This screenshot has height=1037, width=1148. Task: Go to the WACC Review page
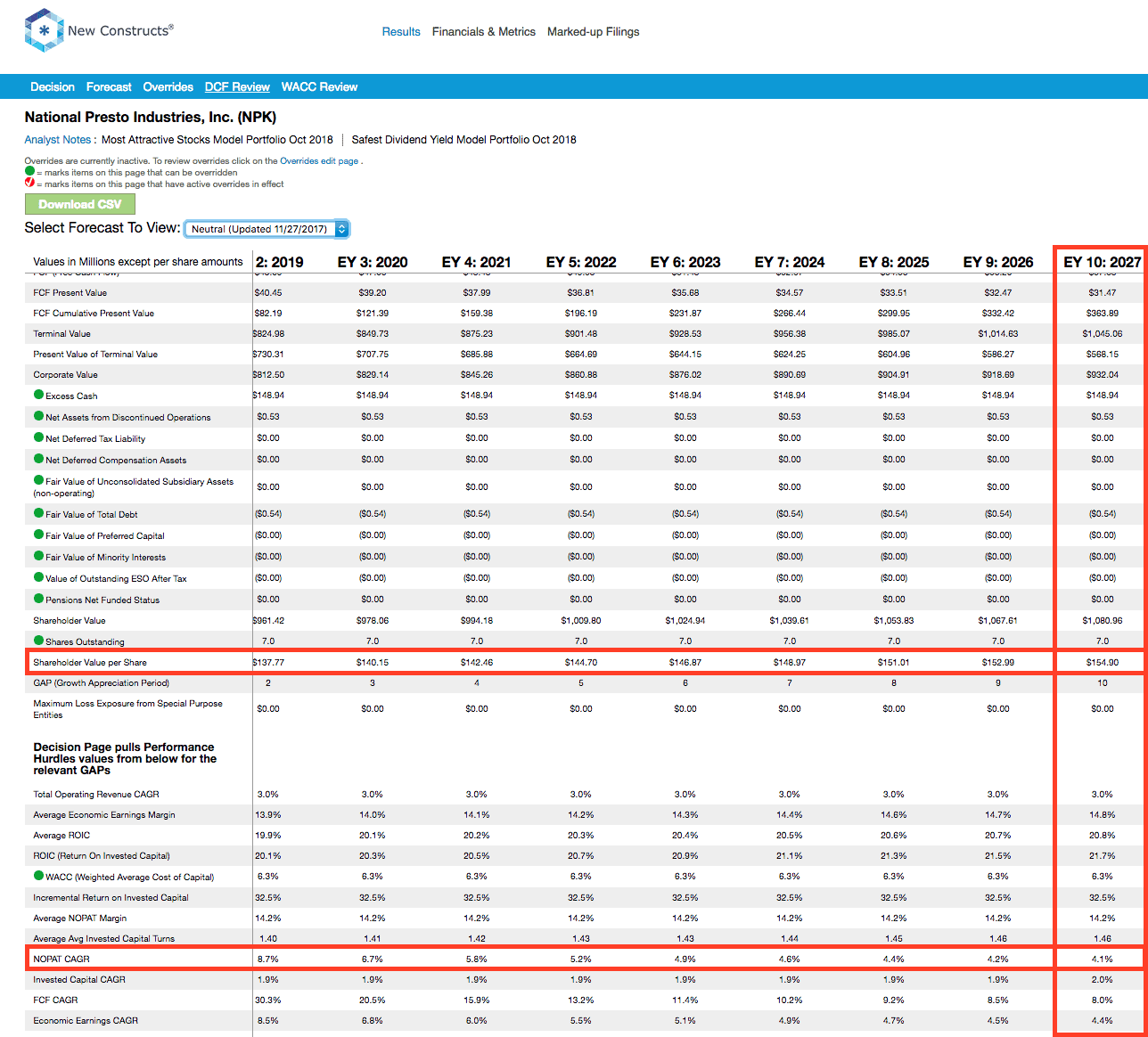[319, 86]
